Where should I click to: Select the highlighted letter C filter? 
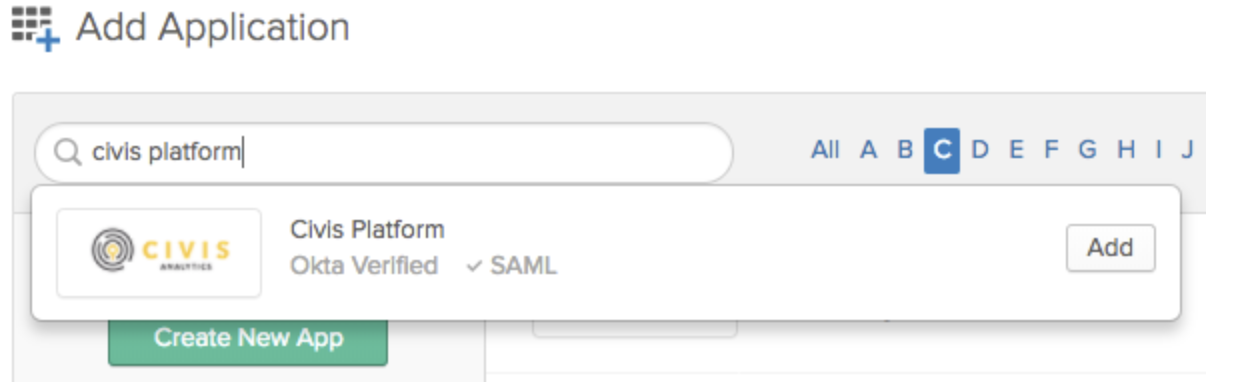pyautogui.click(x=942, y=150)
